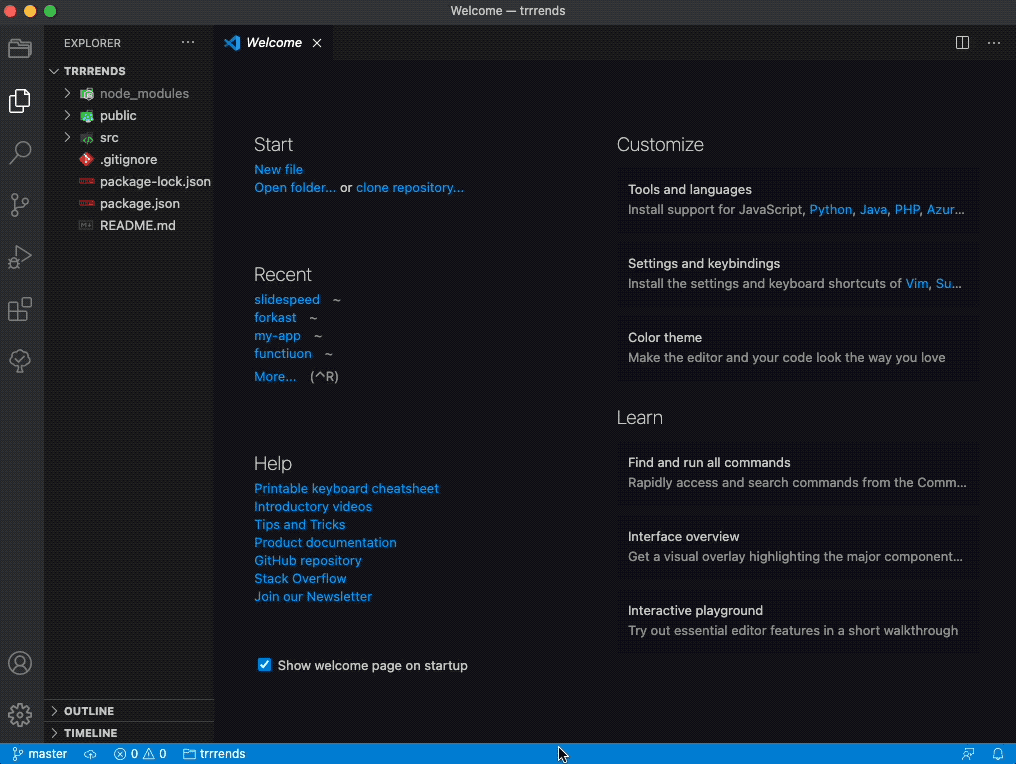Open recent project slidespeed
Image resolution: width=1016 pixels, height=764 pixels.
click(287, 299)
